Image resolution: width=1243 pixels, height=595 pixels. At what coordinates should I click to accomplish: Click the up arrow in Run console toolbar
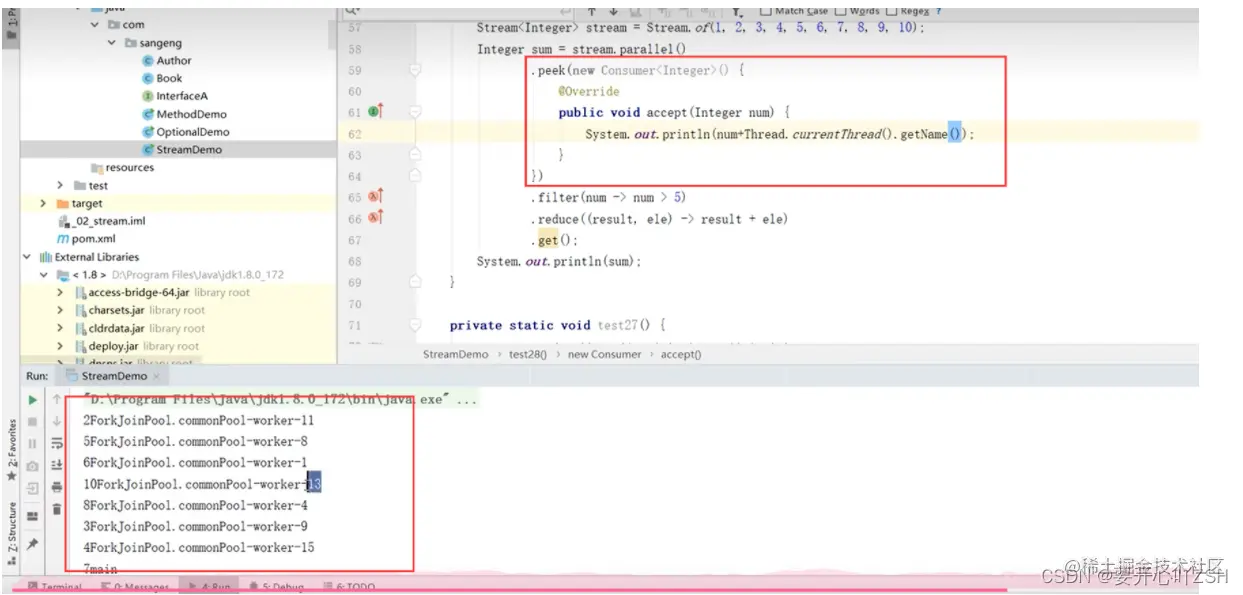[x=57, y=400]
